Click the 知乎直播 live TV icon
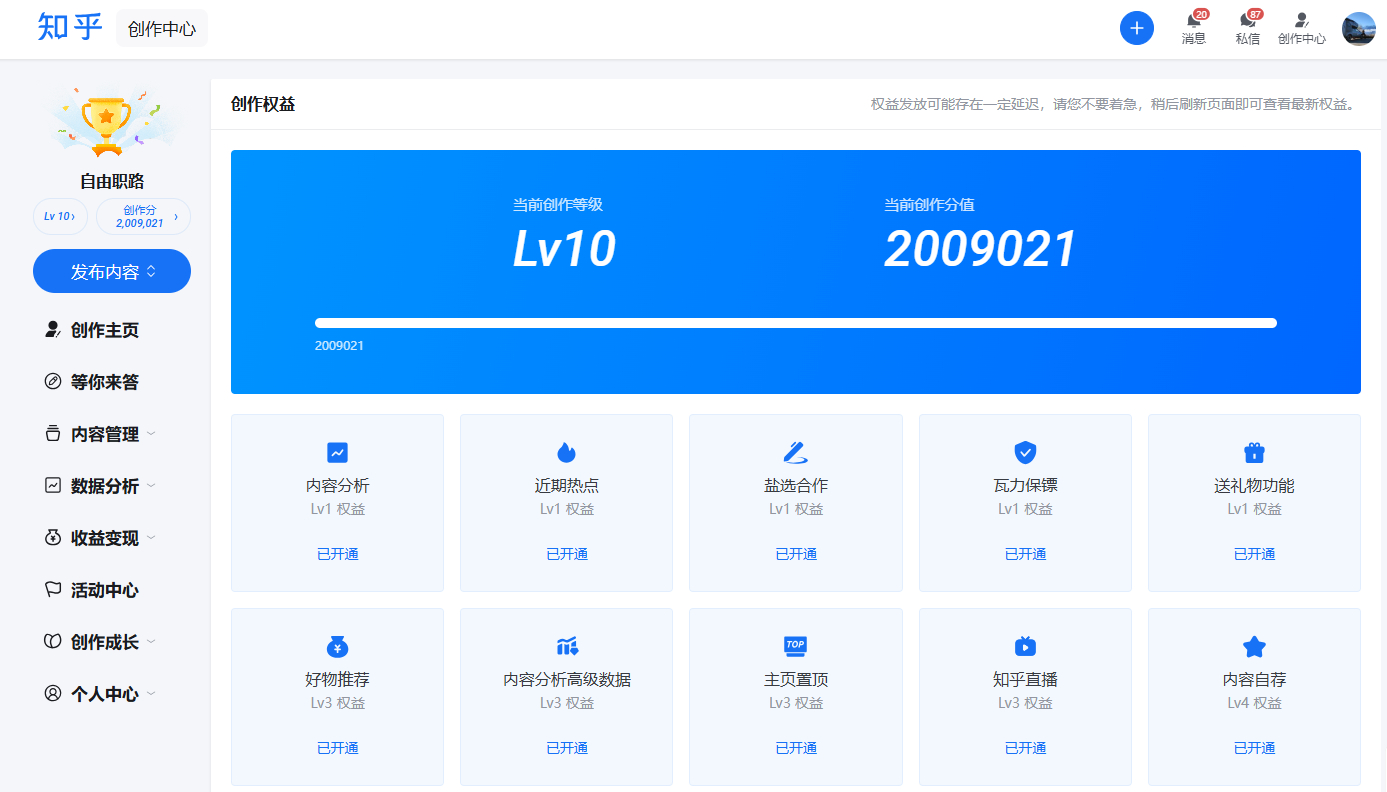The image size is (1387, 792). pos(1025,646)
